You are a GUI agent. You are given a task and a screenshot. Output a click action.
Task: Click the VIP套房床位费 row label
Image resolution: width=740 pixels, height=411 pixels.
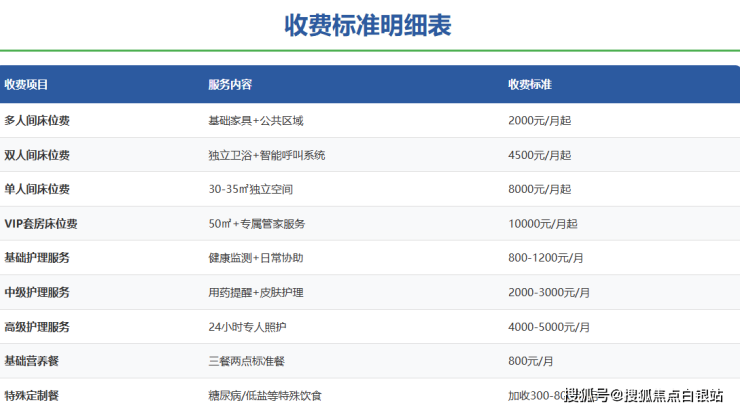(x=41, y=224)
